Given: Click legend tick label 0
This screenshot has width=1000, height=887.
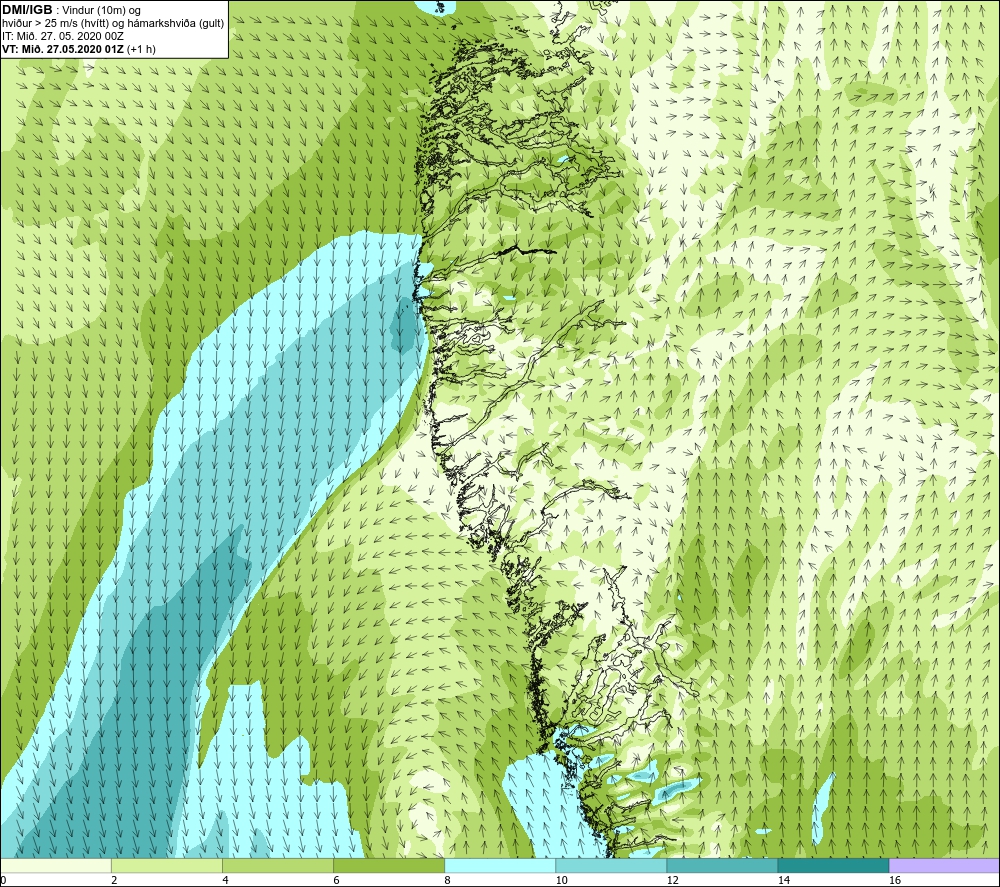Looking at the screenshot, I should tap(3, 880).
